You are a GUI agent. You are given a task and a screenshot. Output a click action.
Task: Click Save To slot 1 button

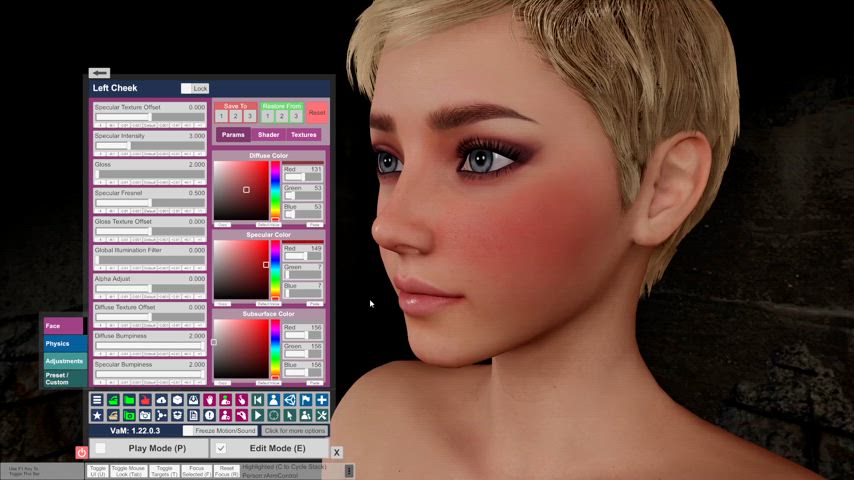(x=221, y=117)
